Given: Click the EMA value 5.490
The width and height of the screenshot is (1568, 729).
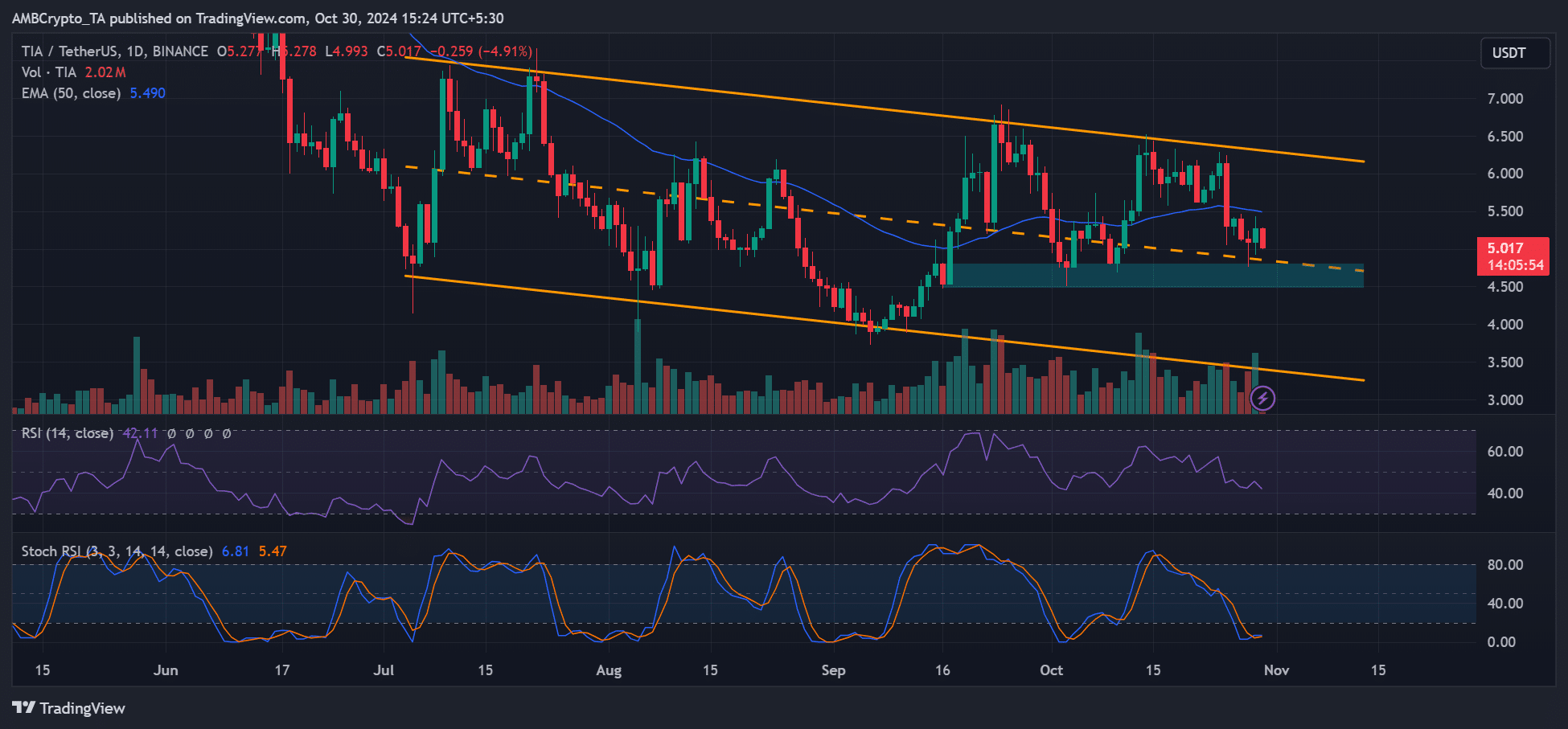Looking at the screenshot, I should (148, 93).
